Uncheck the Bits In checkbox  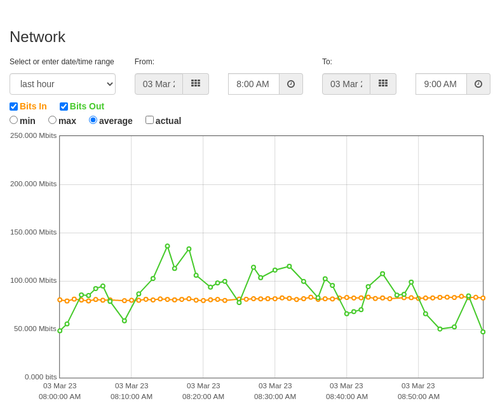click(14, 106)
